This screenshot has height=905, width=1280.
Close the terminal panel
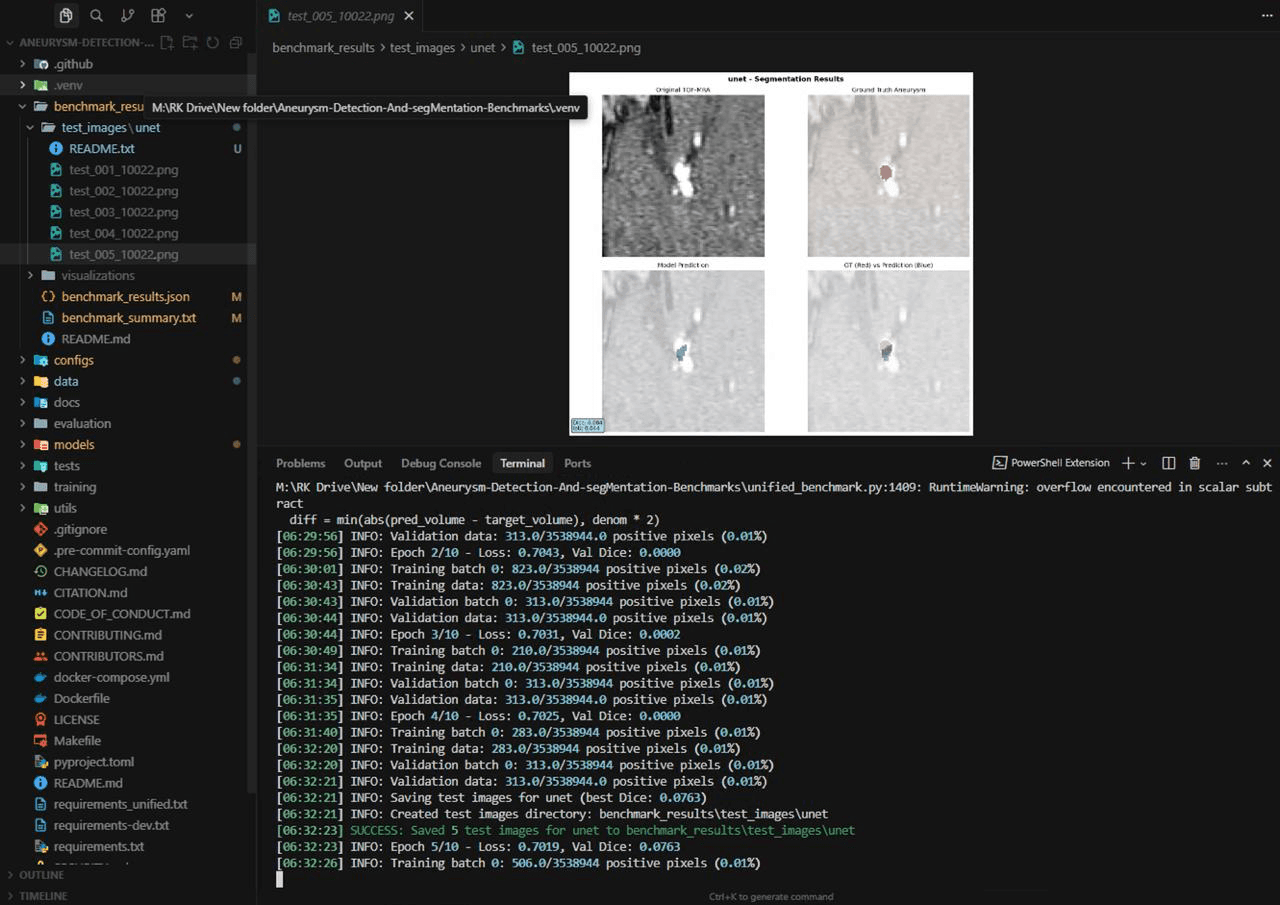click(1267, 463)
